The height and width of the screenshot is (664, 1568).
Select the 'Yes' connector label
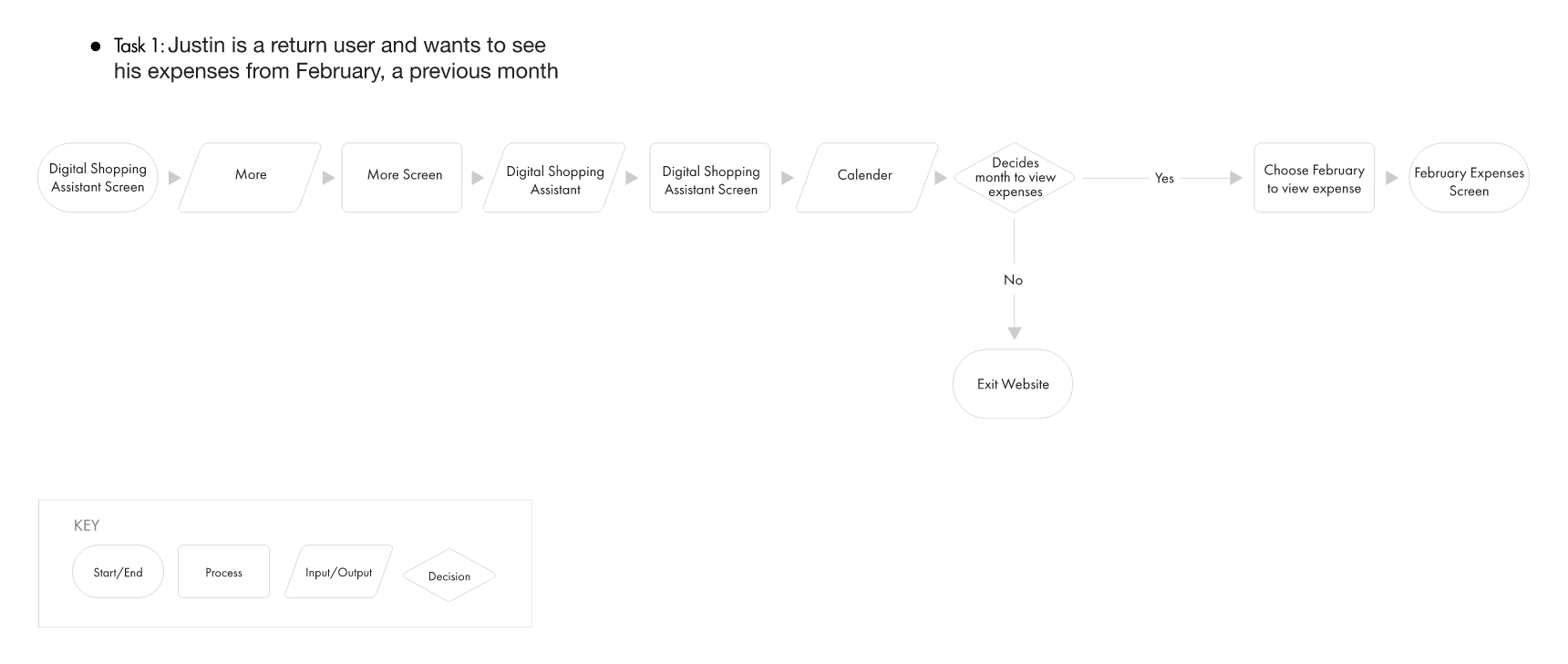(x=1164, y=179)
